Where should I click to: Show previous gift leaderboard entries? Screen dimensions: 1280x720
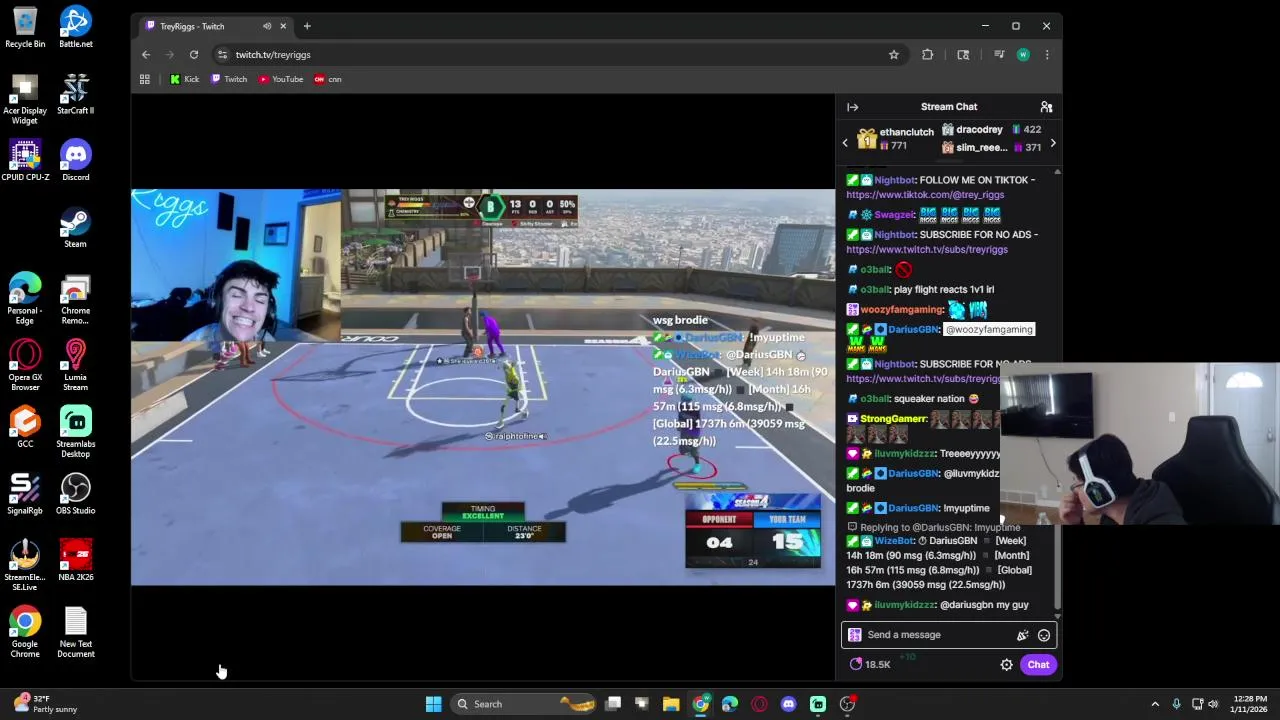845,143
